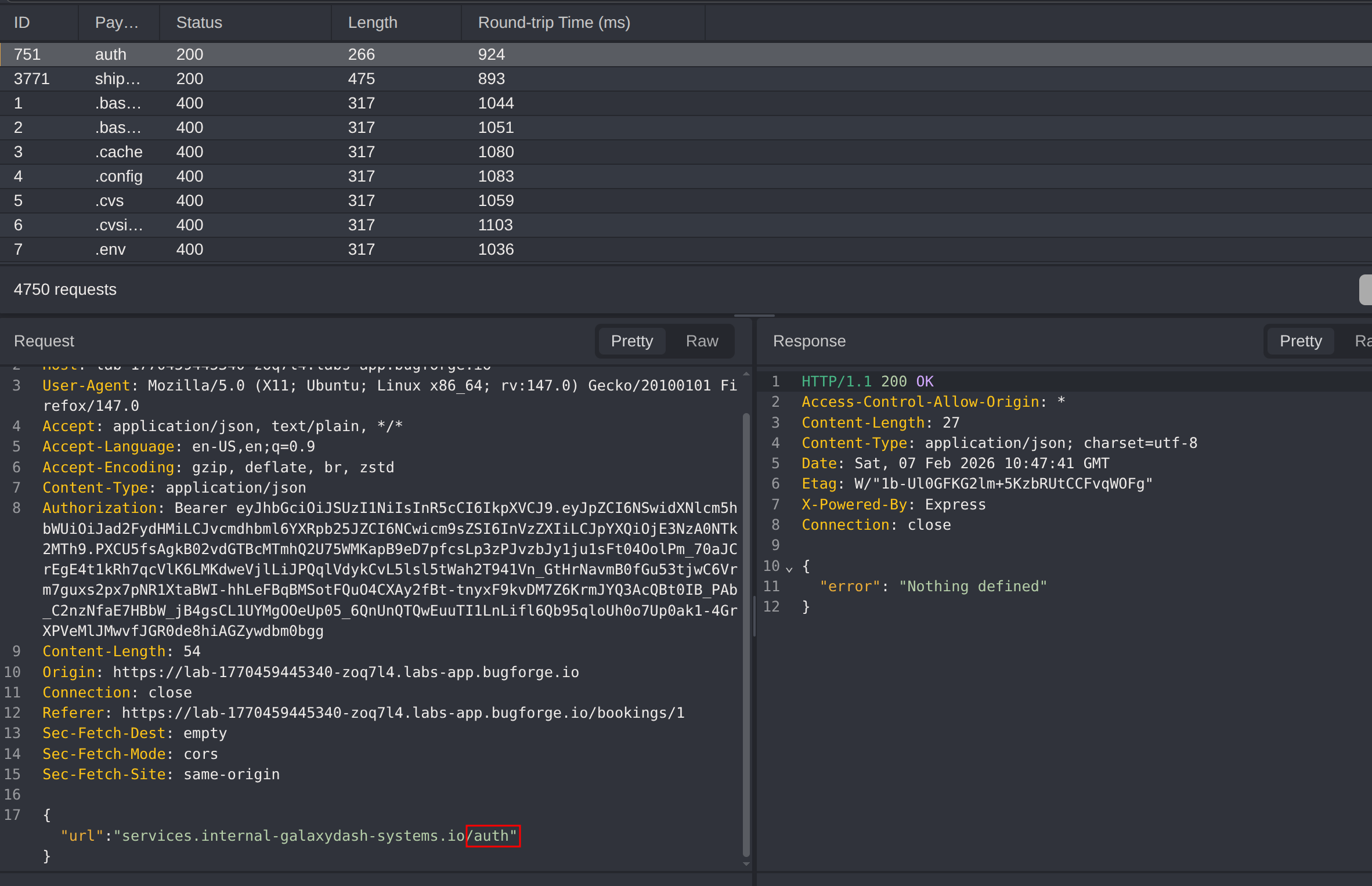Click the ID column header
This screenshot has width=1372, height=886.
coord(22,23)
